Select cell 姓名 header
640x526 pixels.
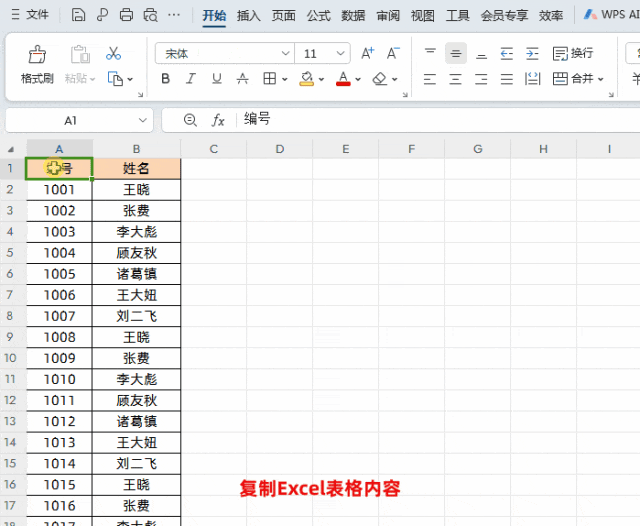click(136, 168)
